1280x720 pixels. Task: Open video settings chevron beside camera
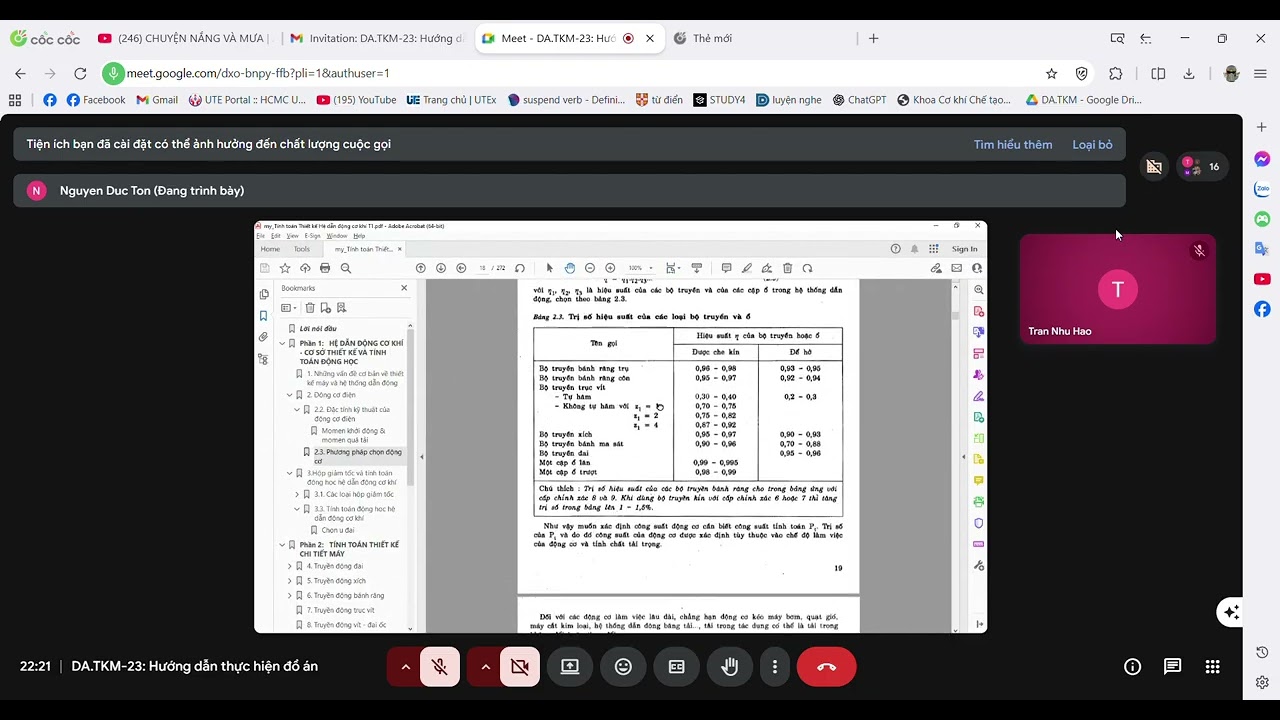click(485, 667)
